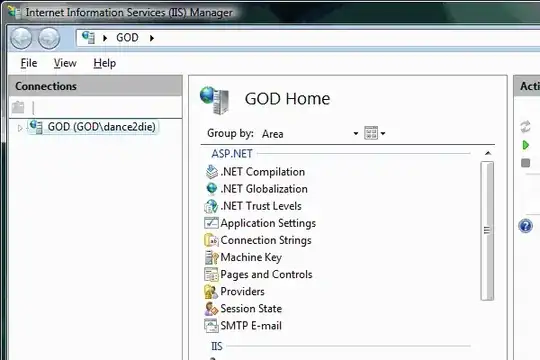Click the IIS Manager title bar icon
Screen dimensions: 540x360
(x=14, y=12)
